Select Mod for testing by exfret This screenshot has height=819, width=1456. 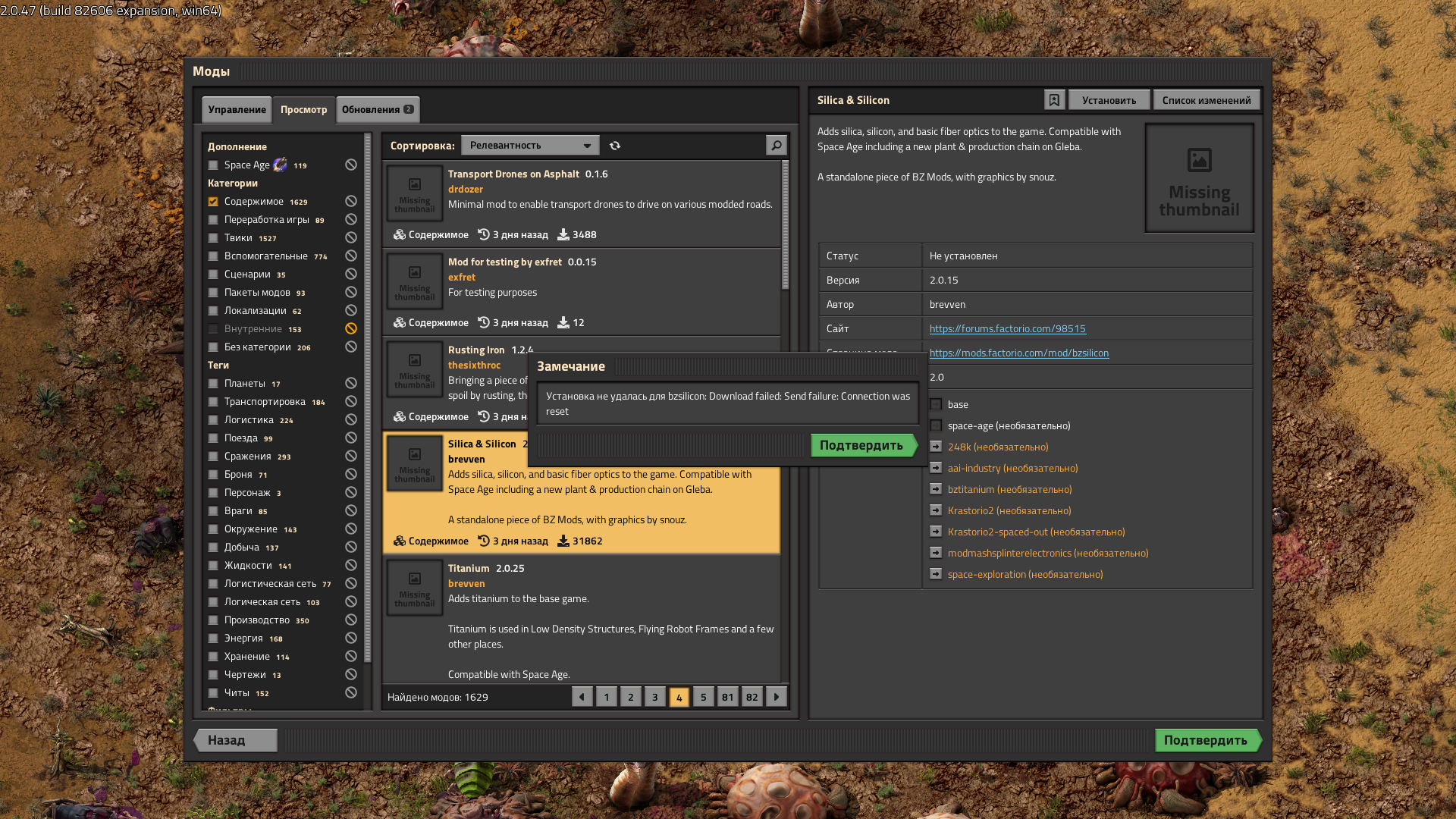click(582, 292)
